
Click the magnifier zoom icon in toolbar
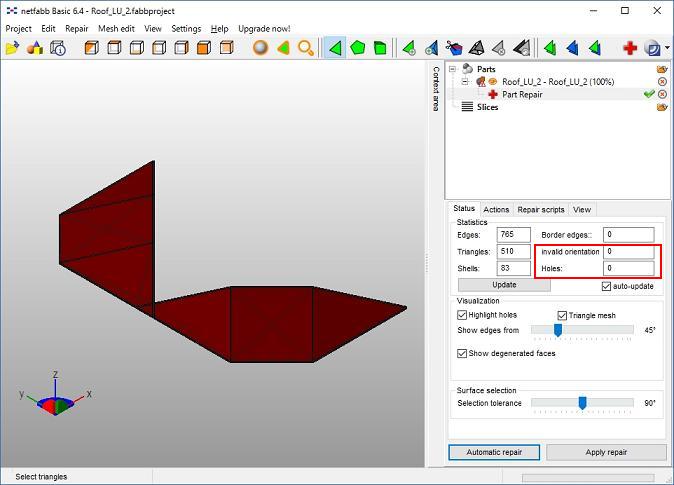(x=306, y=48)
